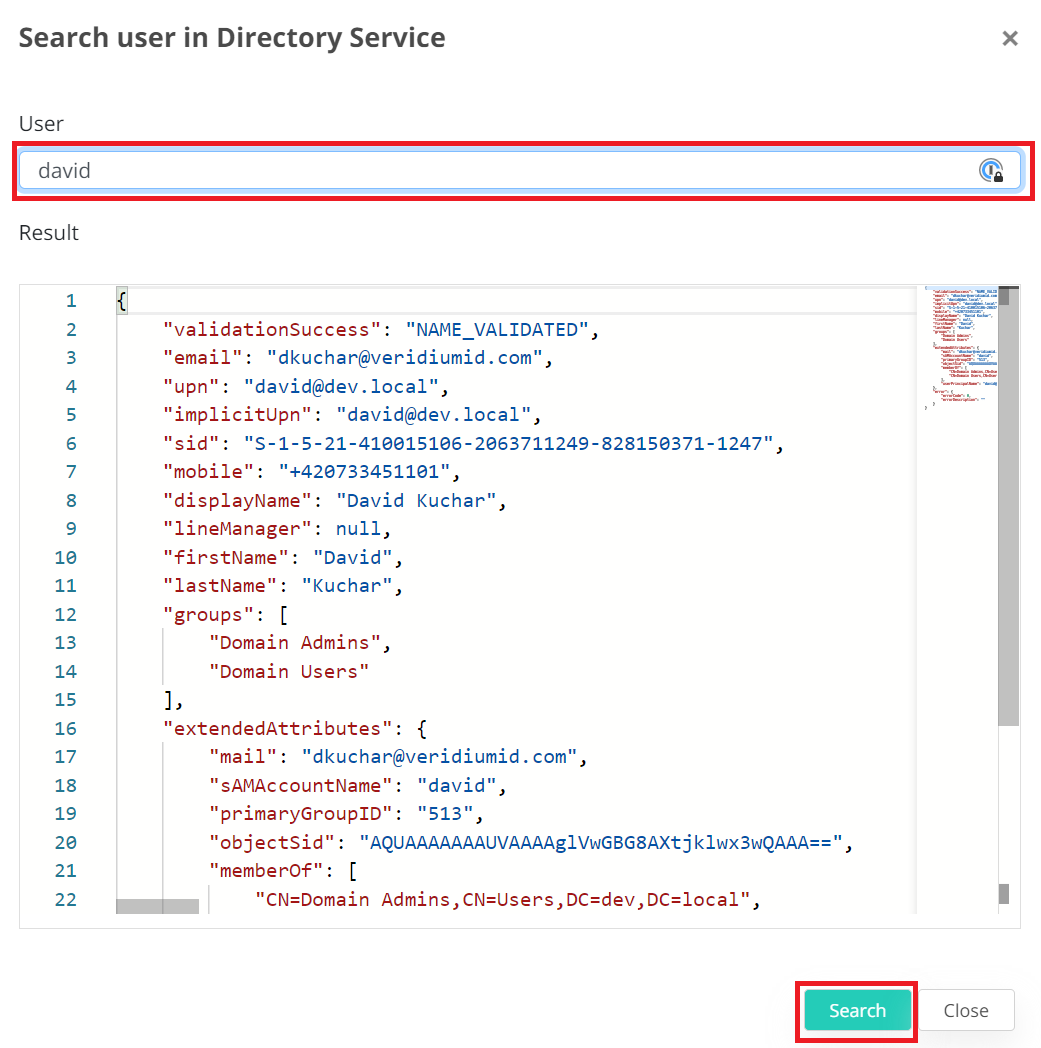This screenshot has height=1048, width=1041.
Task: Select line number 12 in the gutter
Action: (65, 614)
